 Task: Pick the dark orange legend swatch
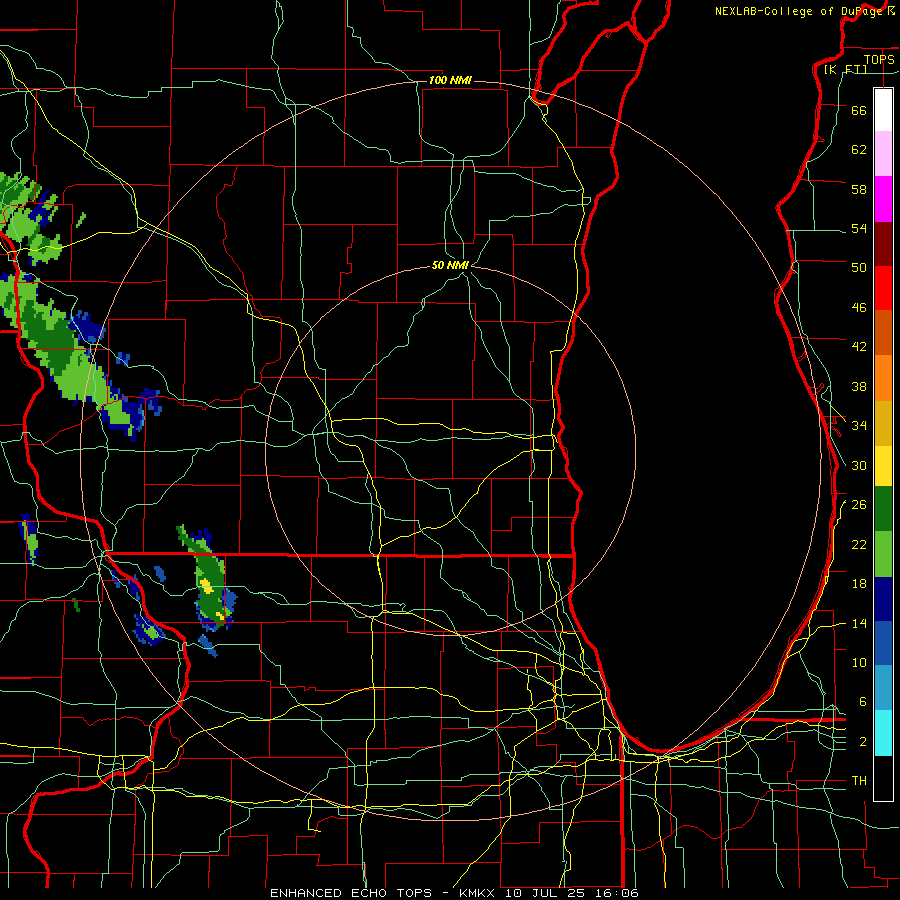click(883, 333)
